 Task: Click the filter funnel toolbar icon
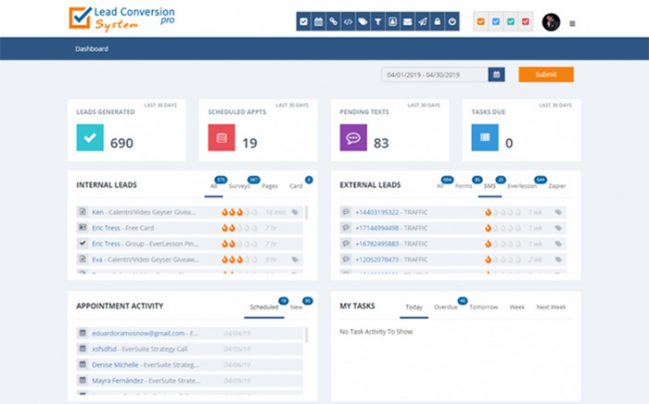coord(377,21)
